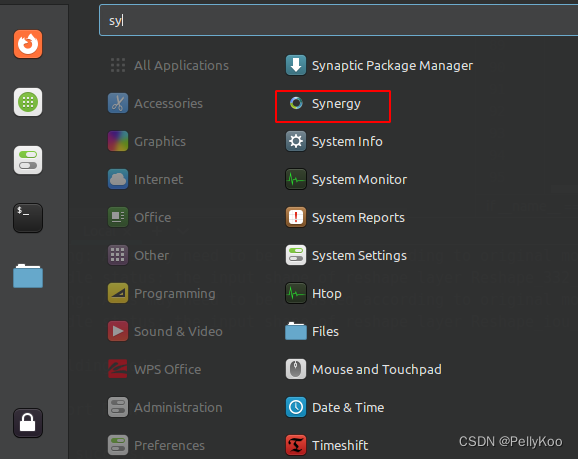
Task: Launch Terminal from the favorites sidebar
Action: click(28, 218)
